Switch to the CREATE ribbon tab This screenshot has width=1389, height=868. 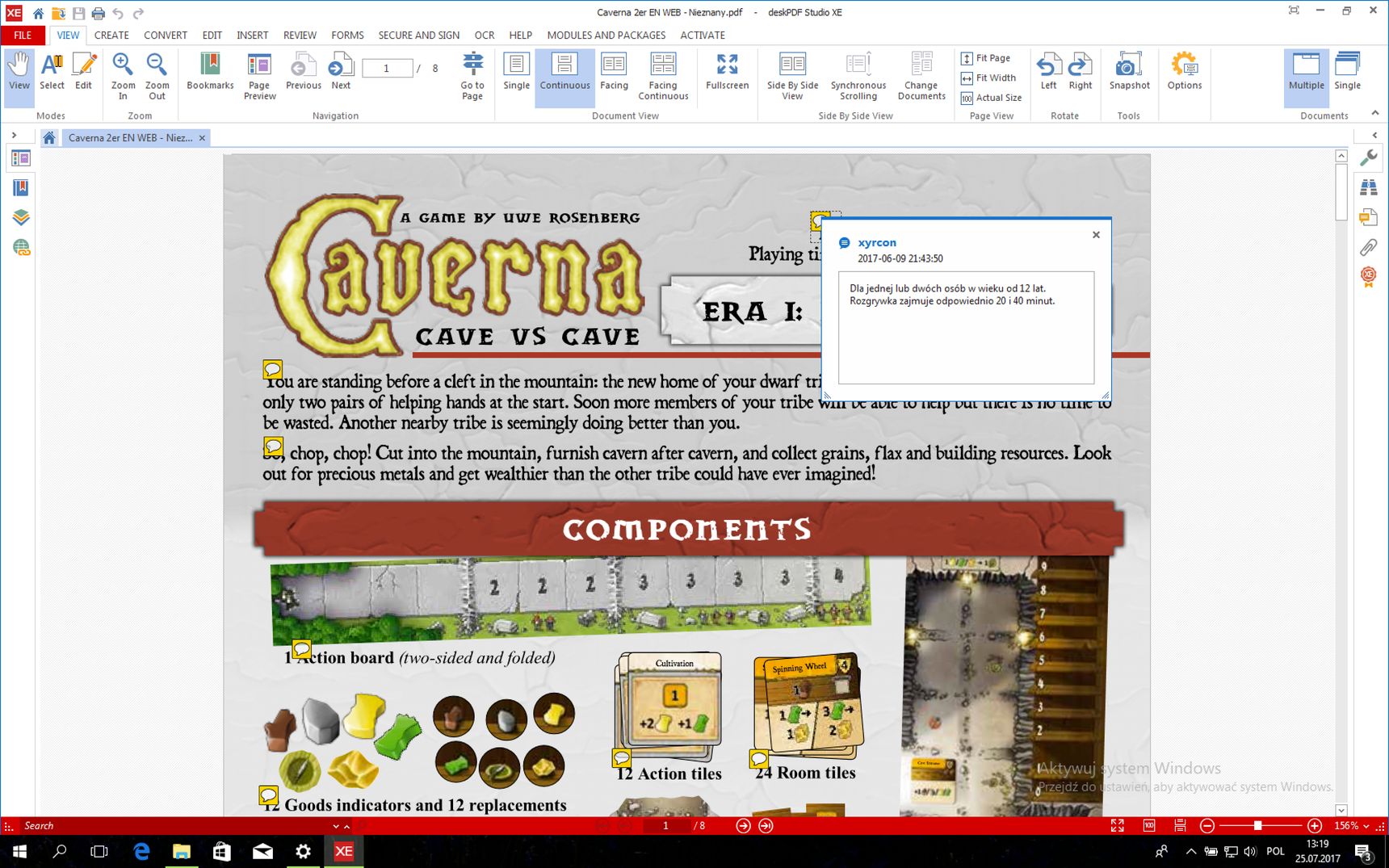(x=111, y=35)
